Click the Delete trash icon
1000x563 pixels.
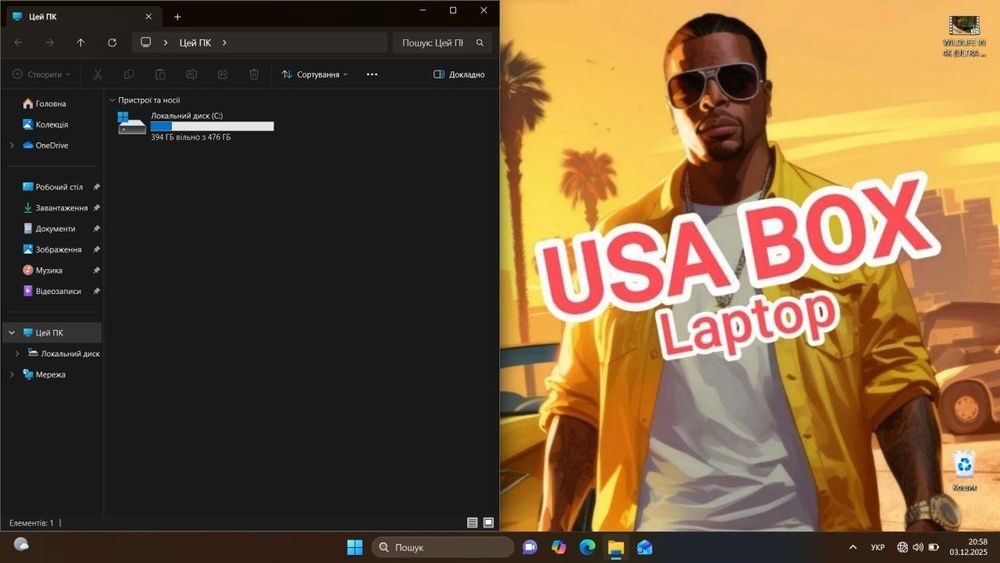point(254,75)
